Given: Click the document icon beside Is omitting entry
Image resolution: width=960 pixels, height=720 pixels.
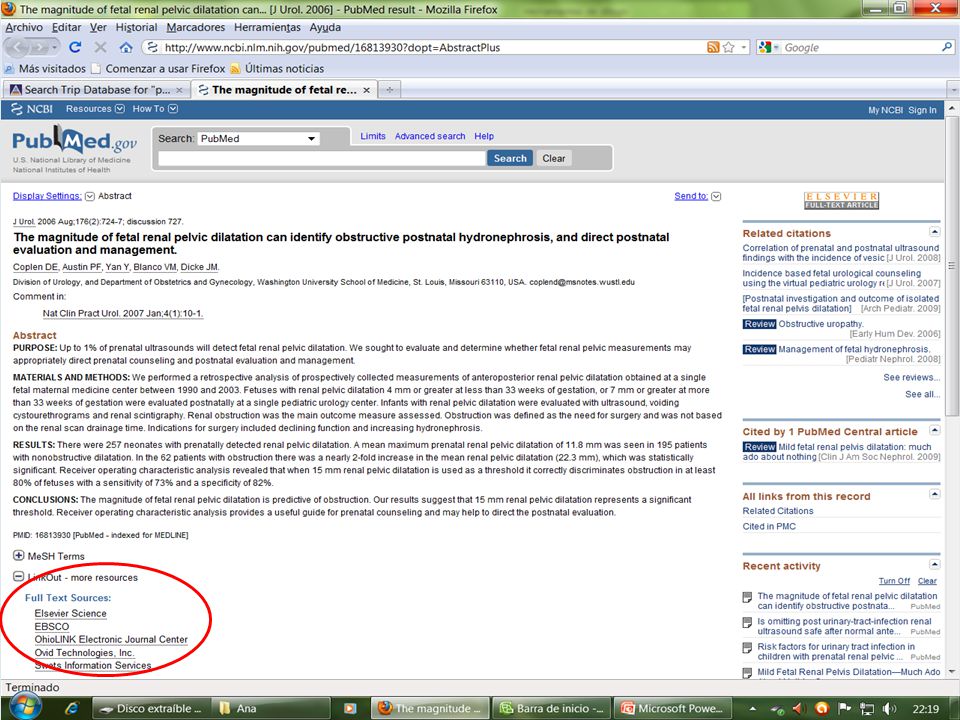Looking at the screenshot, I should tap(747, 623).
